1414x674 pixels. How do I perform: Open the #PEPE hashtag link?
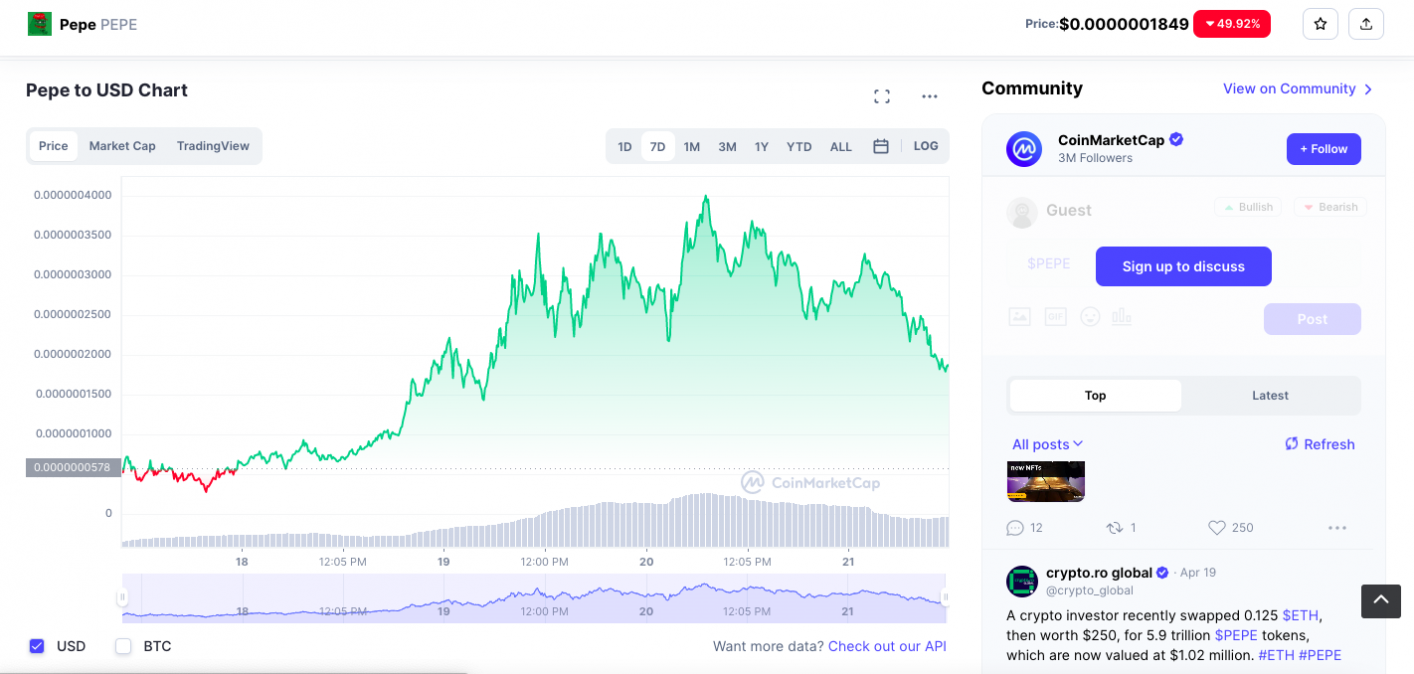[x=1322, y=655]
